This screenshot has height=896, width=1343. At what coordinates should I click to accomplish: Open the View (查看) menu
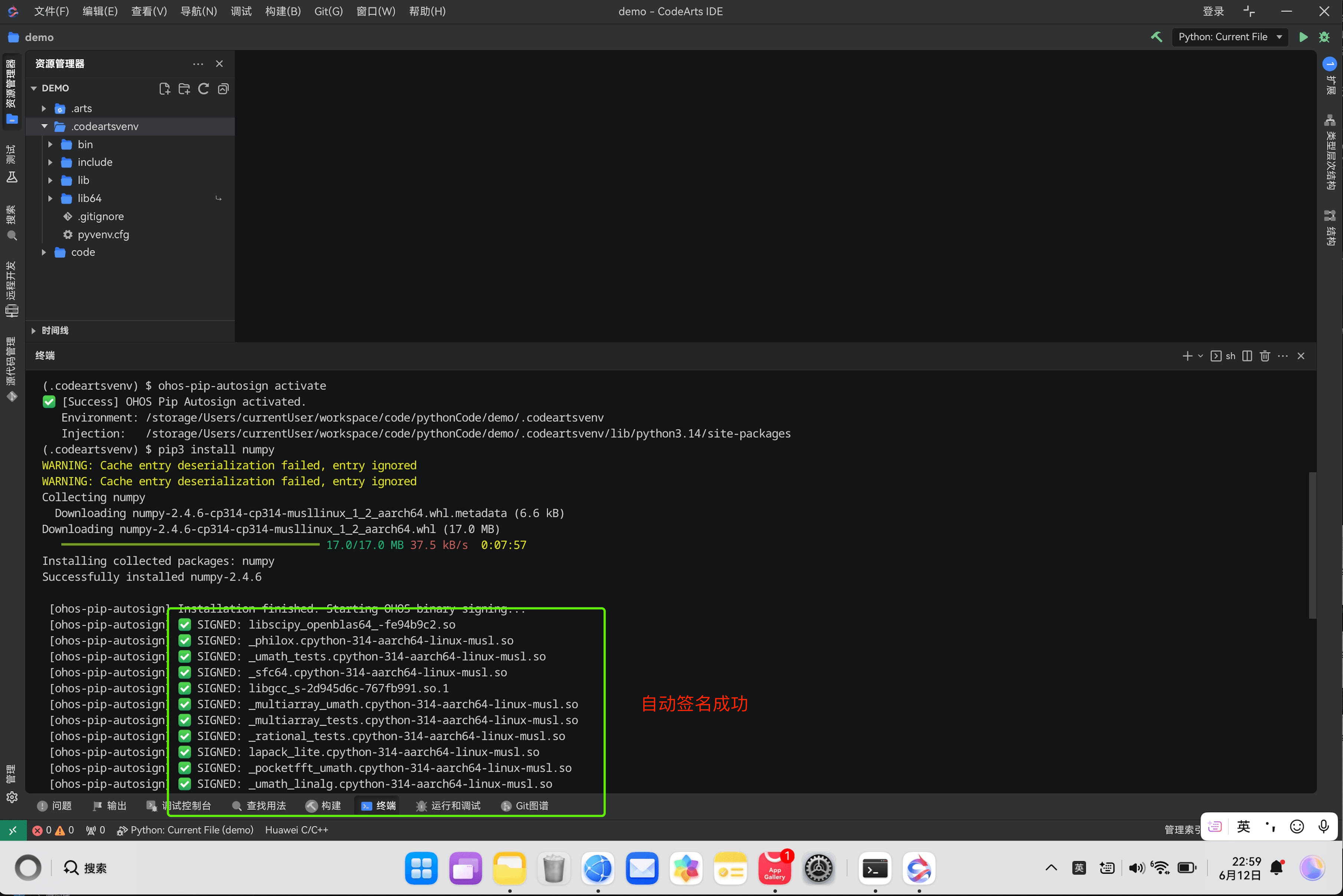coord(149,11)
